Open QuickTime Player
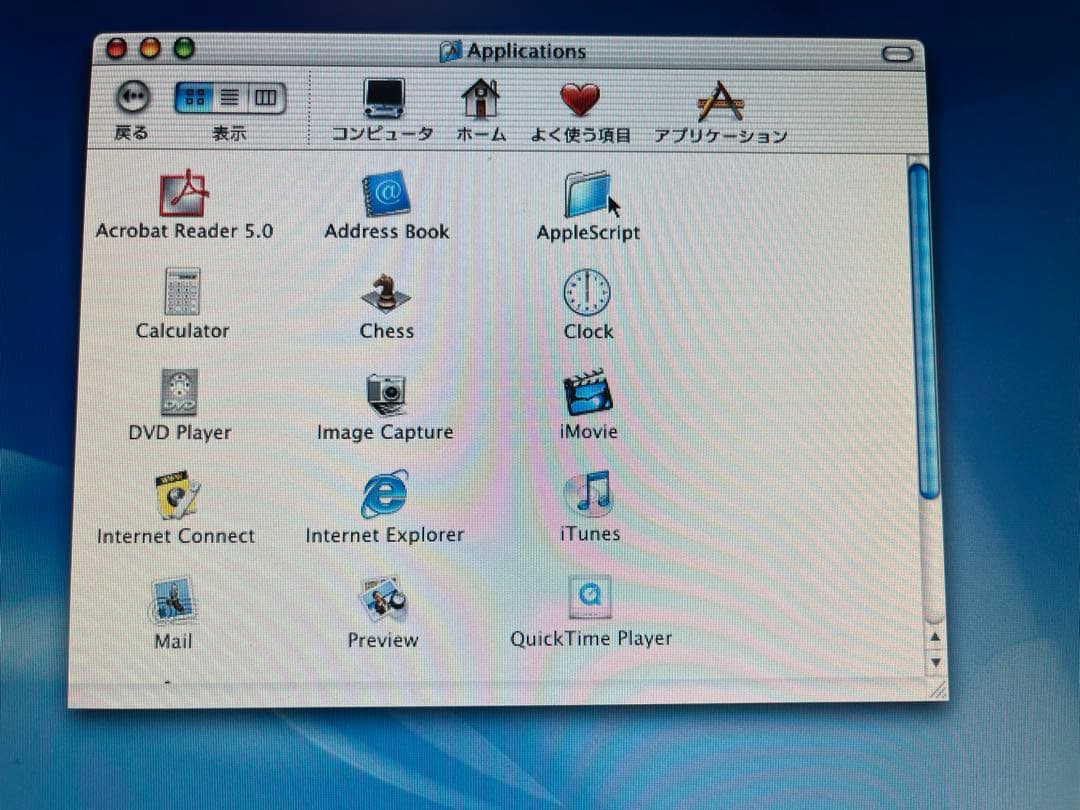 590,597
